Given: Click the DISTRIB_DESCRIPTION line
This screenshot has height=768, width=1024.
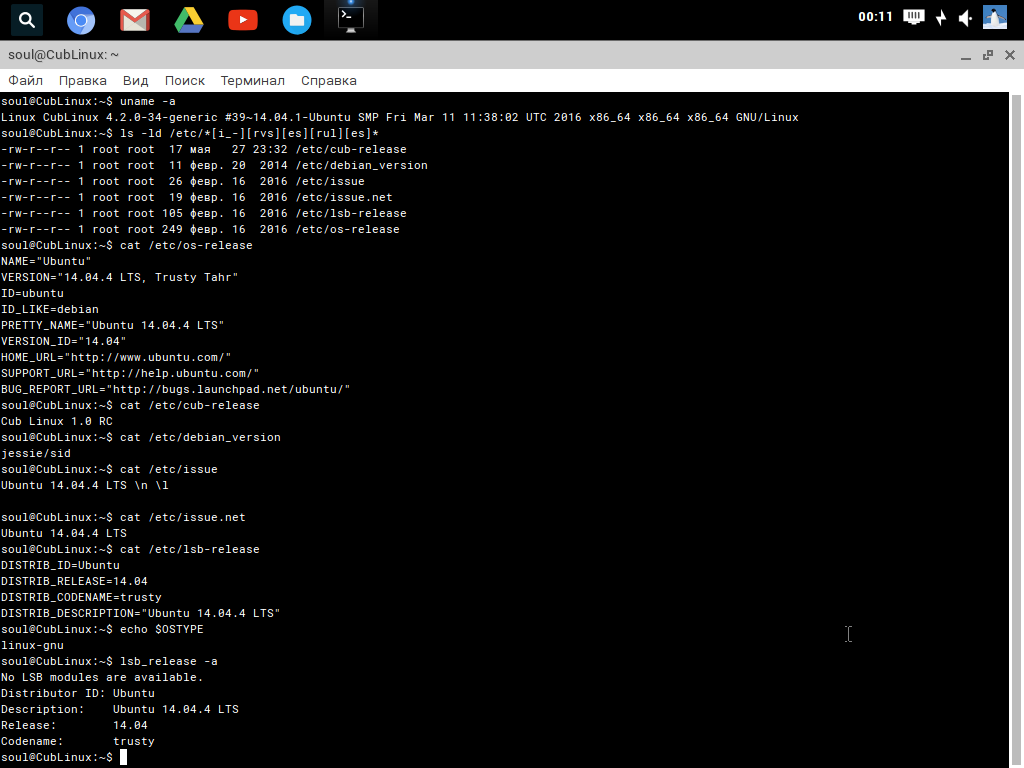Looking at the screenshot, I should click(140, 613).
